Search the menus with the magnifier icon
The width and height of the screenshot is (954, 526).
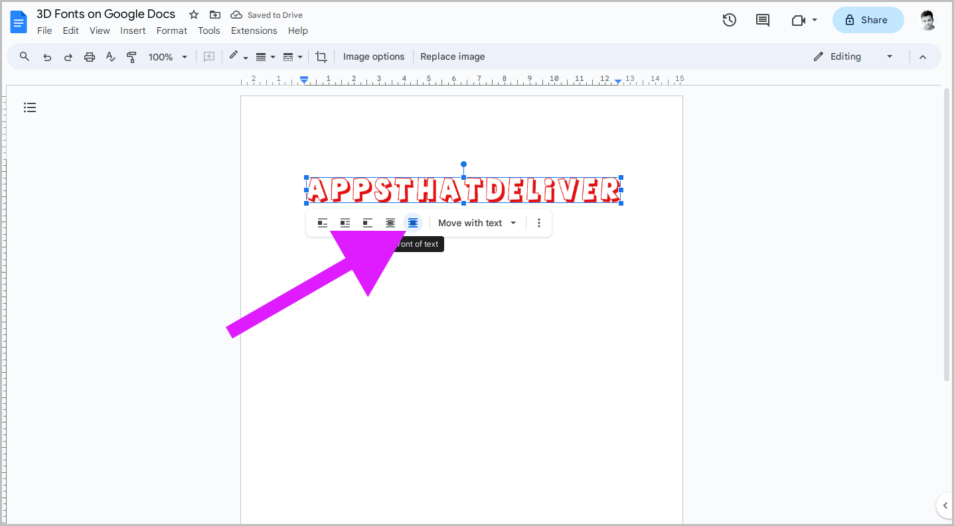(24, 57)
